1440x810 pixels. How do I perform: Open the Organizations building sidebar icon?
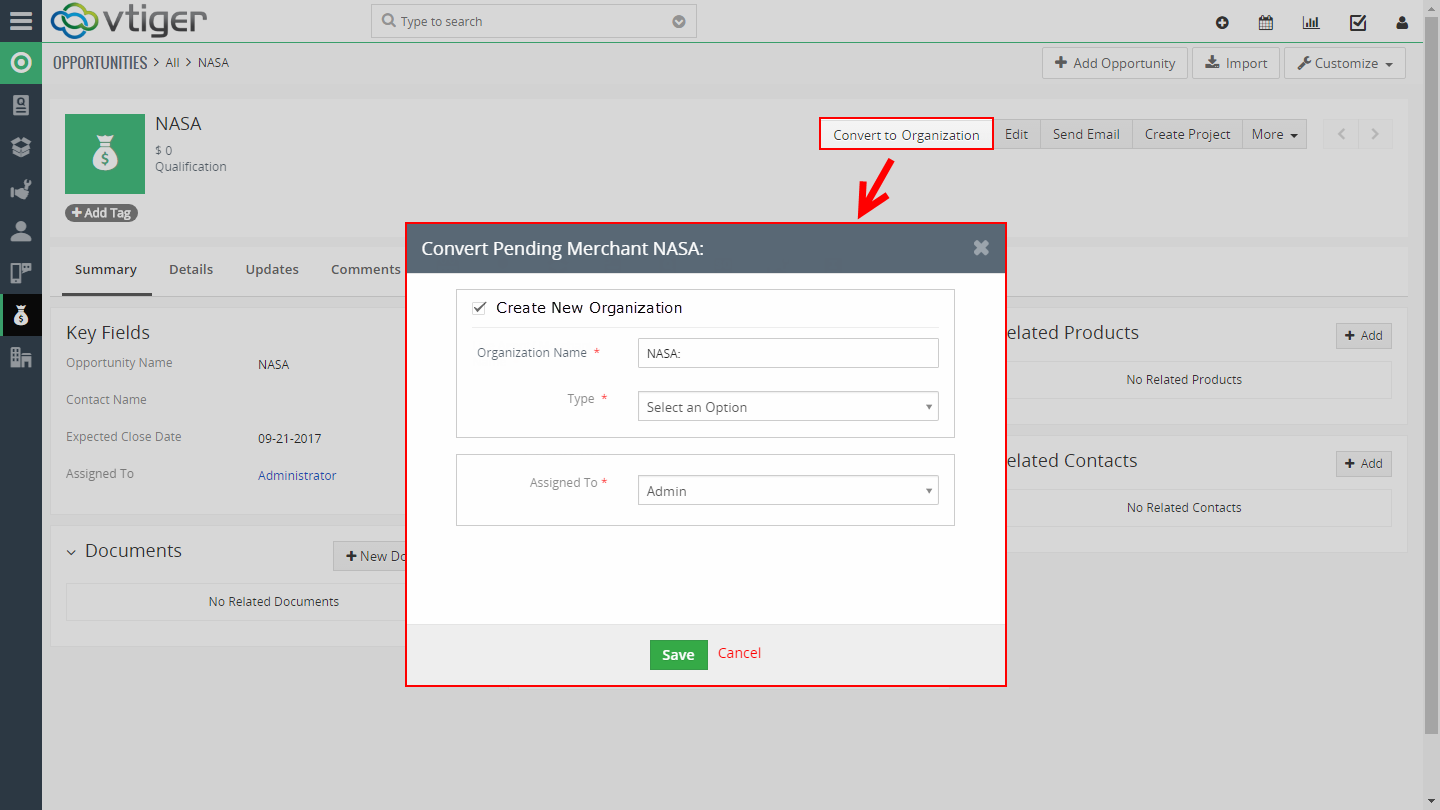pos(21,357)
